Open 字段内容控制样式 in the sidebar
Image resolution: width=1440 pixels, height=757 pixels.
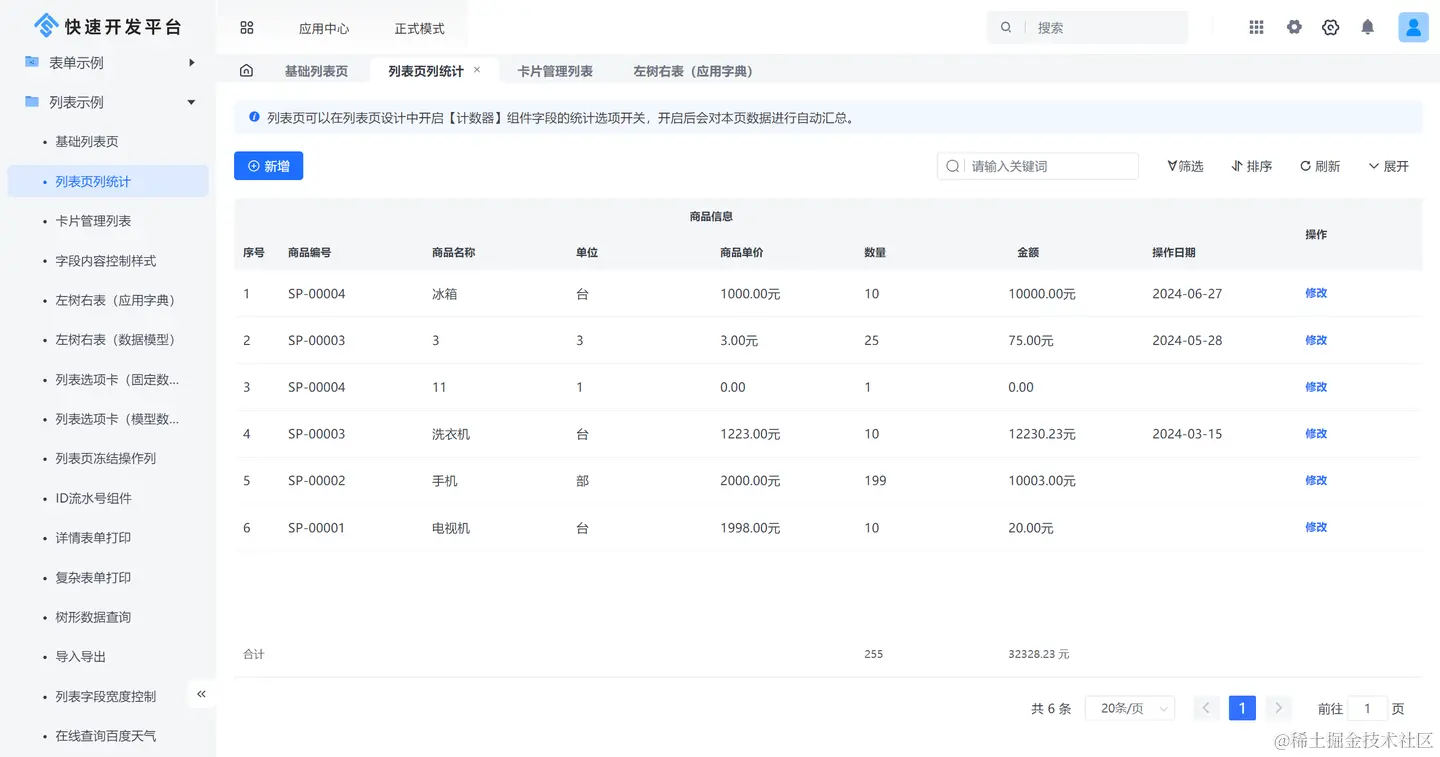click(106, 261)
